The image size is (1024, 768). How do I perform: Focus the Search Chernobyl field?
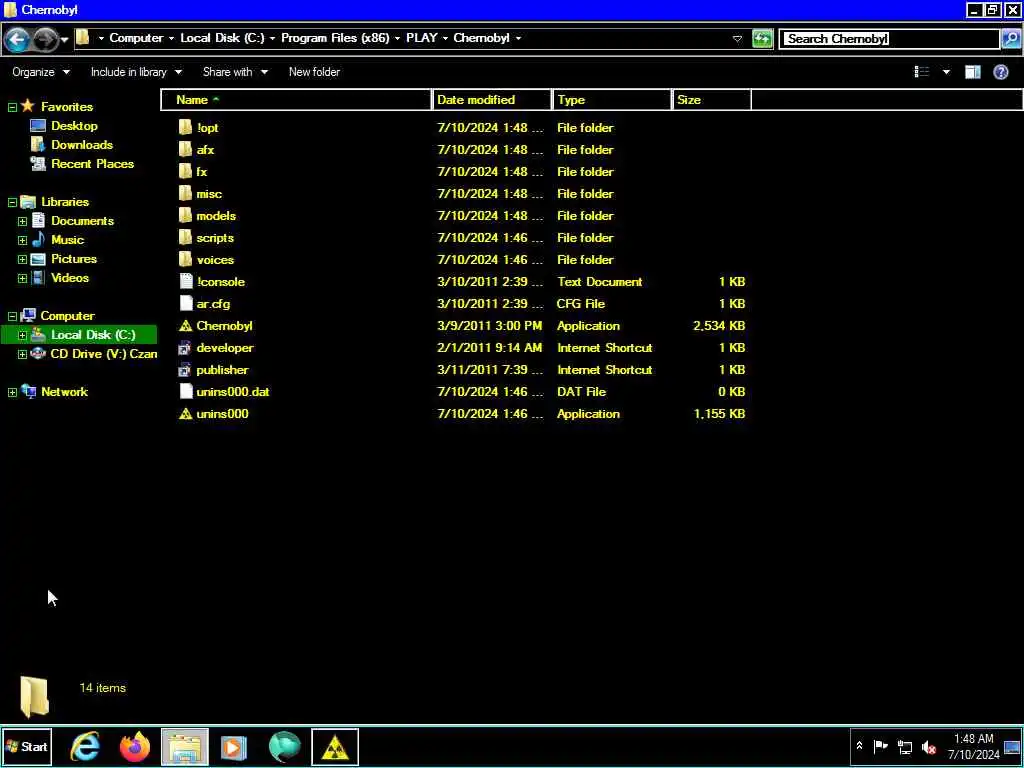(x=891, y=39)
